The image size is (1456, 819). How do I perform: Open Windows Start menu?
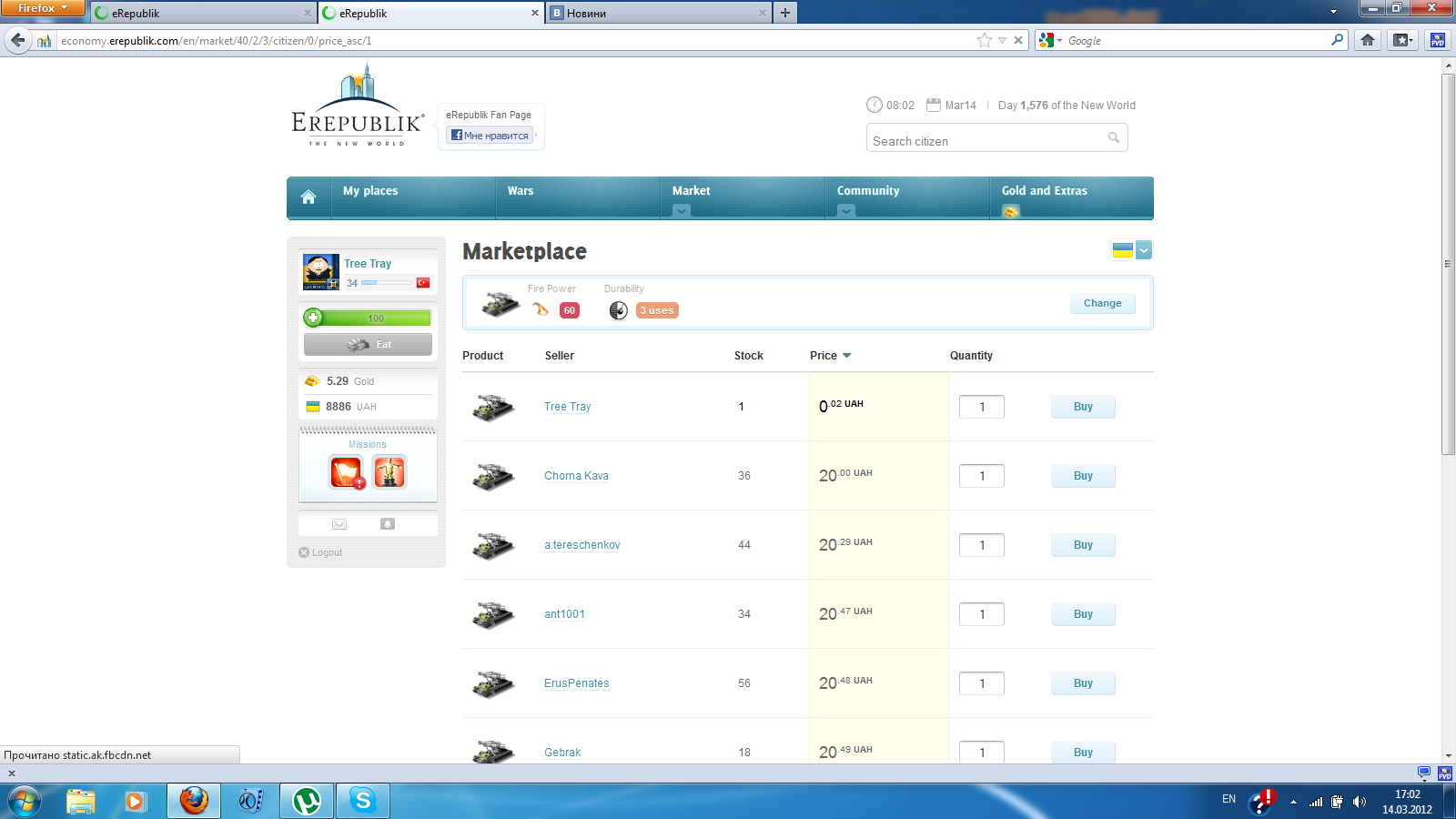point(25,801)
